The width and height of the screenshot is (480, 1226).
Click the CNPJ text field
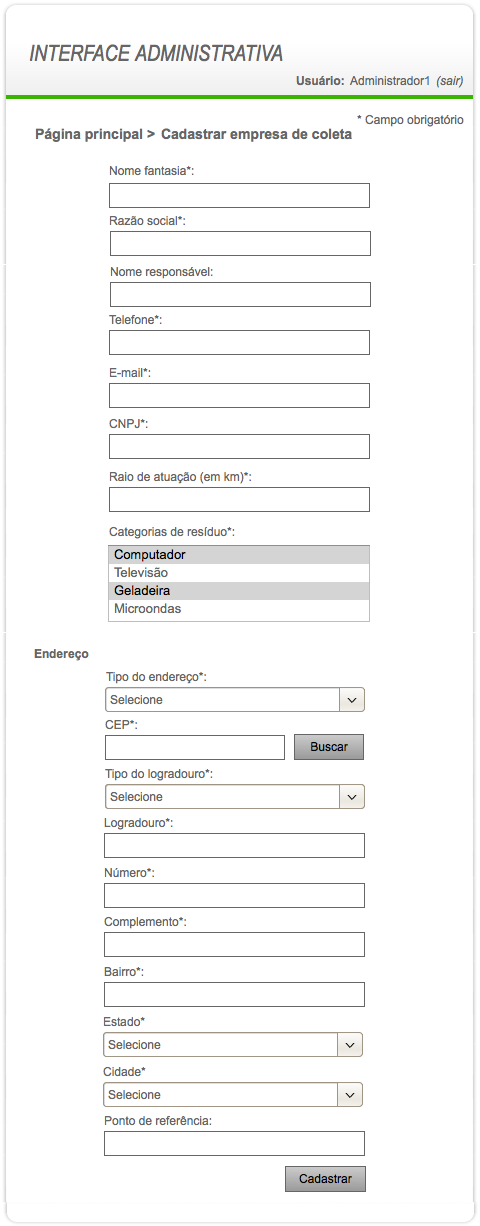tap(239, 447)
